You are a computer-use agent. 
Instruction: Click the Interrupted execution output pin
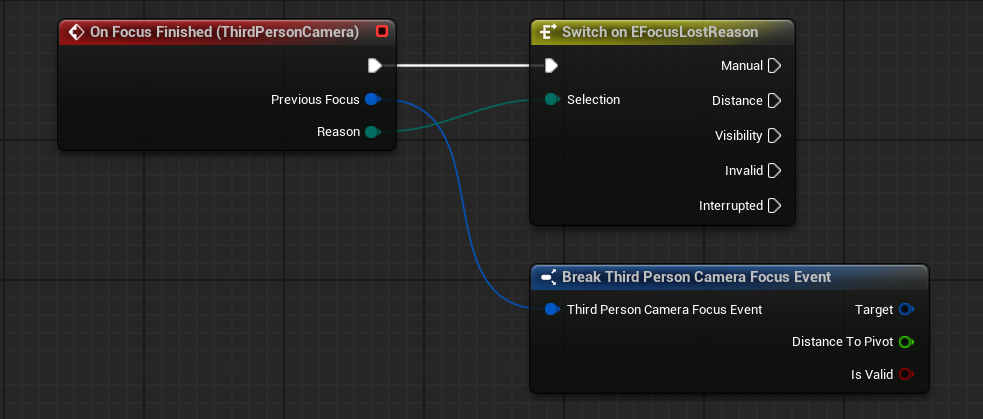click(773, 206)
